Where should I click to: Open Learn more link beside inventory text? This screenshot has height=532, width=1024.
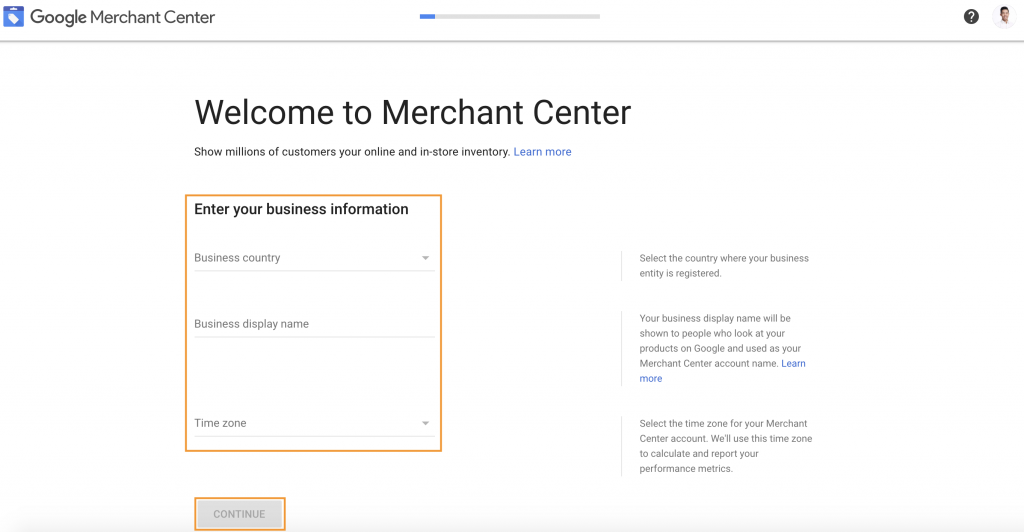542,151
